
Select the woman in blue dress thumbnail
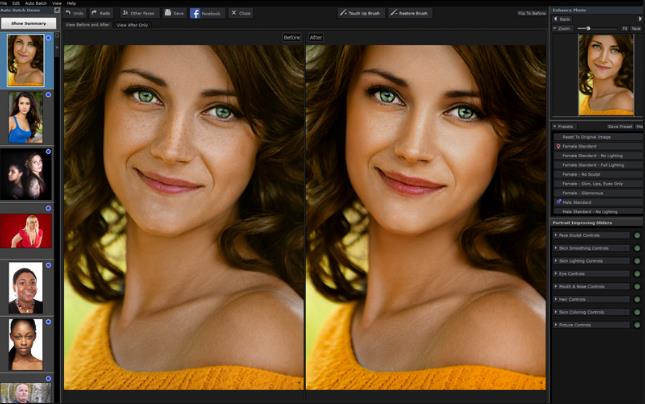tap(24, 116)
